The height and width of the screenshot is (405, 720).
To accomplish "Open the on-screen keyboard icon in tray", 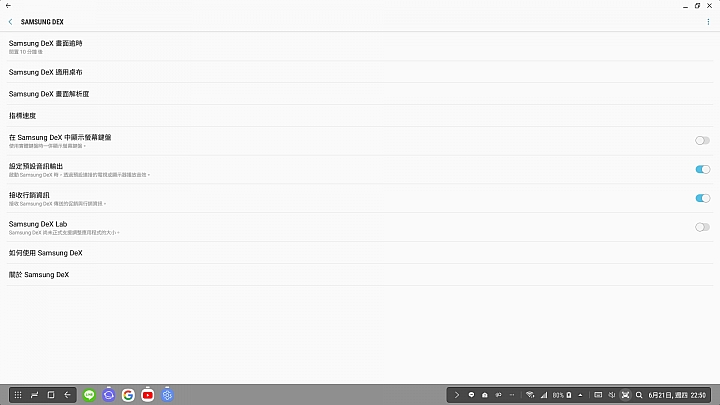I will pyautogui.click(x=598, y=395).
